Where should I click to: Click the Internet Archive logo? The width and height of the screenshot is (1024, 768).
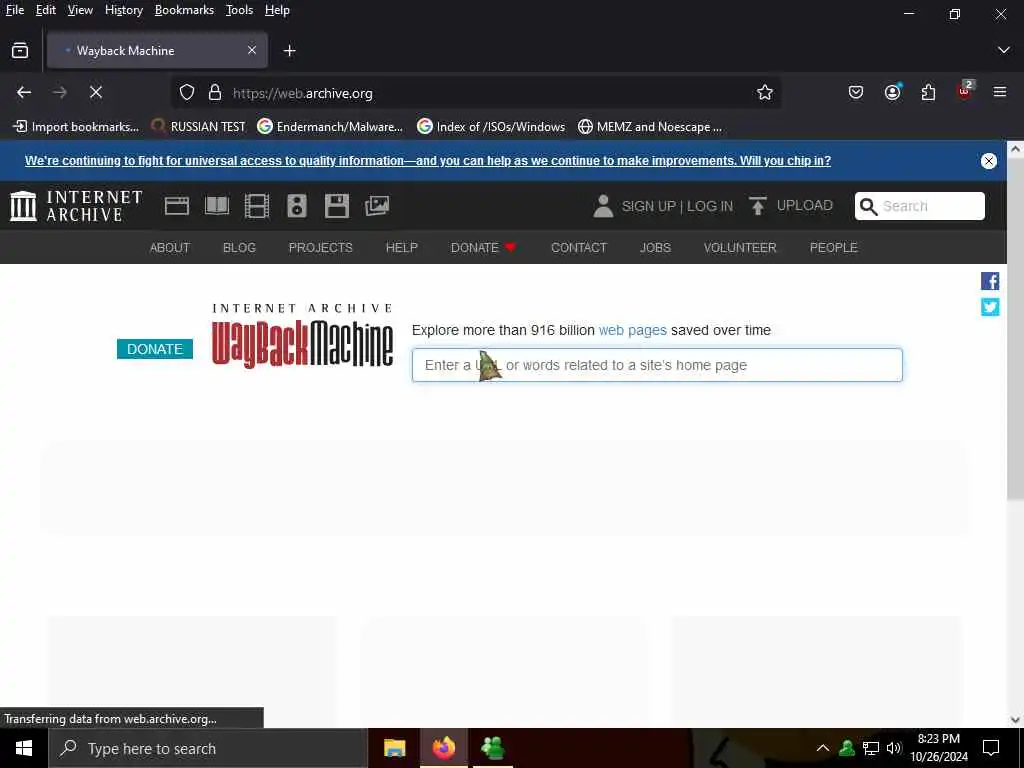pyautogui.click(x=76, y=206)
